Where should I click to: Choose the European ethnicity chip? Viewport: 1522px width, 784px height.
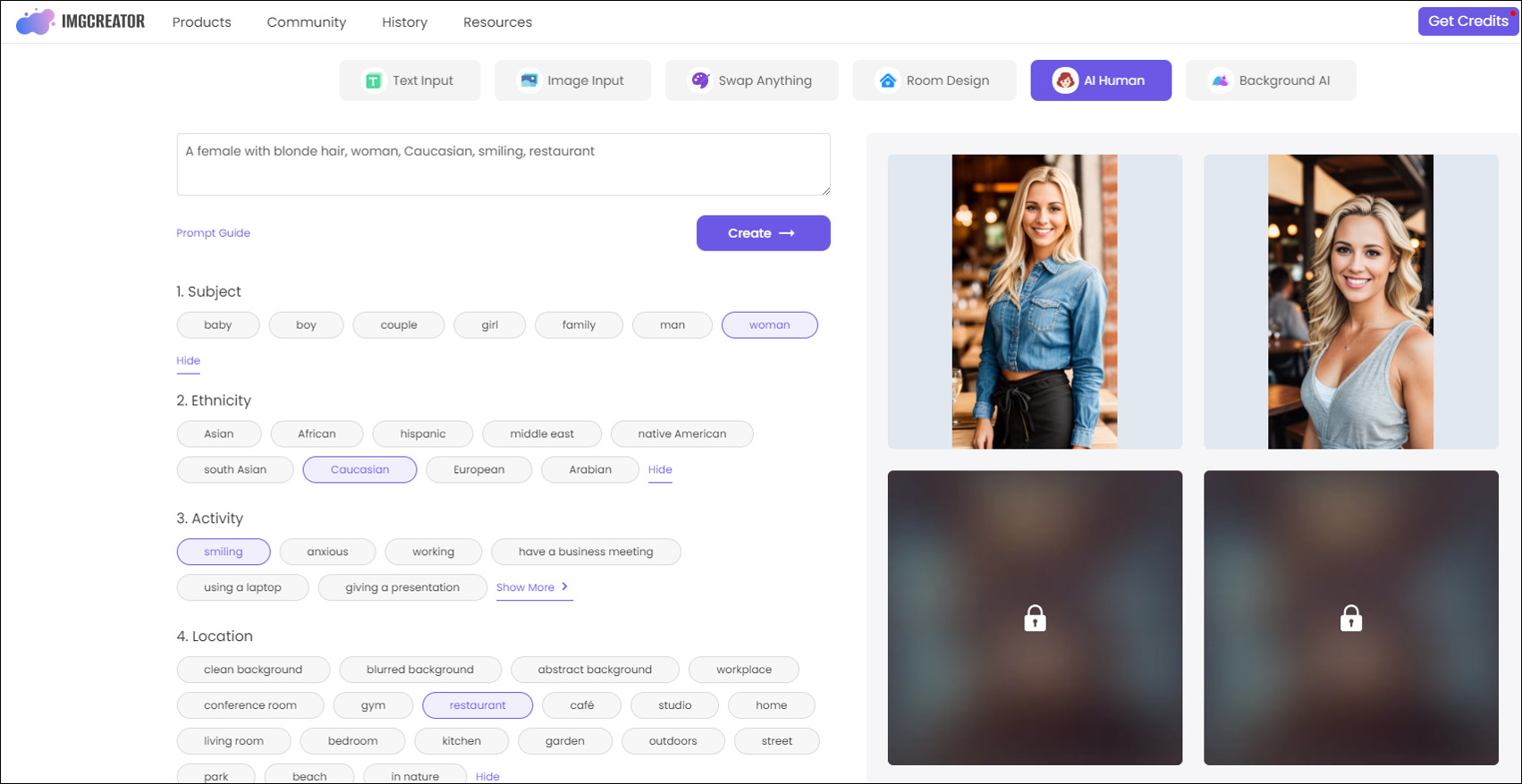(479, 470)
